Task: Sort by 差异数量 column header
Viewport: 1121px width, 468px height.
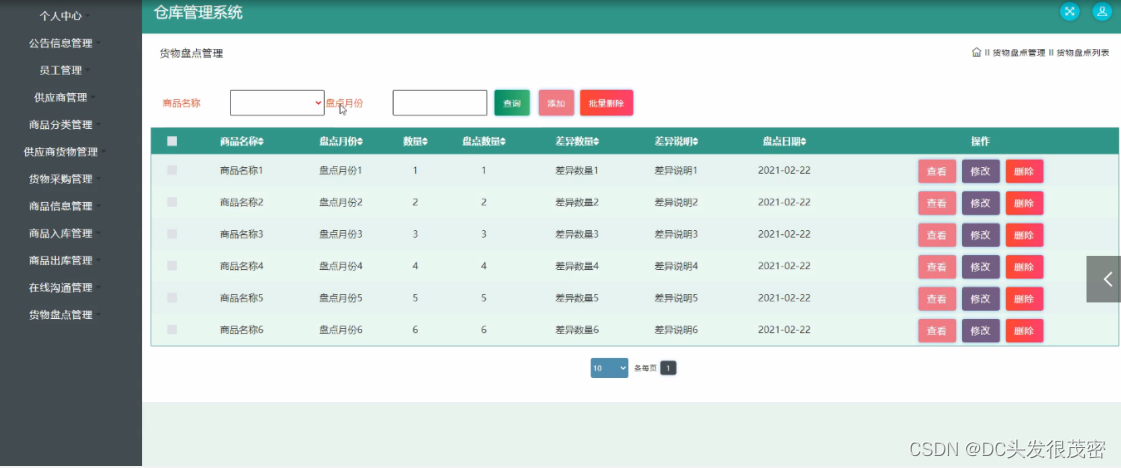Action: click(577, 141)
